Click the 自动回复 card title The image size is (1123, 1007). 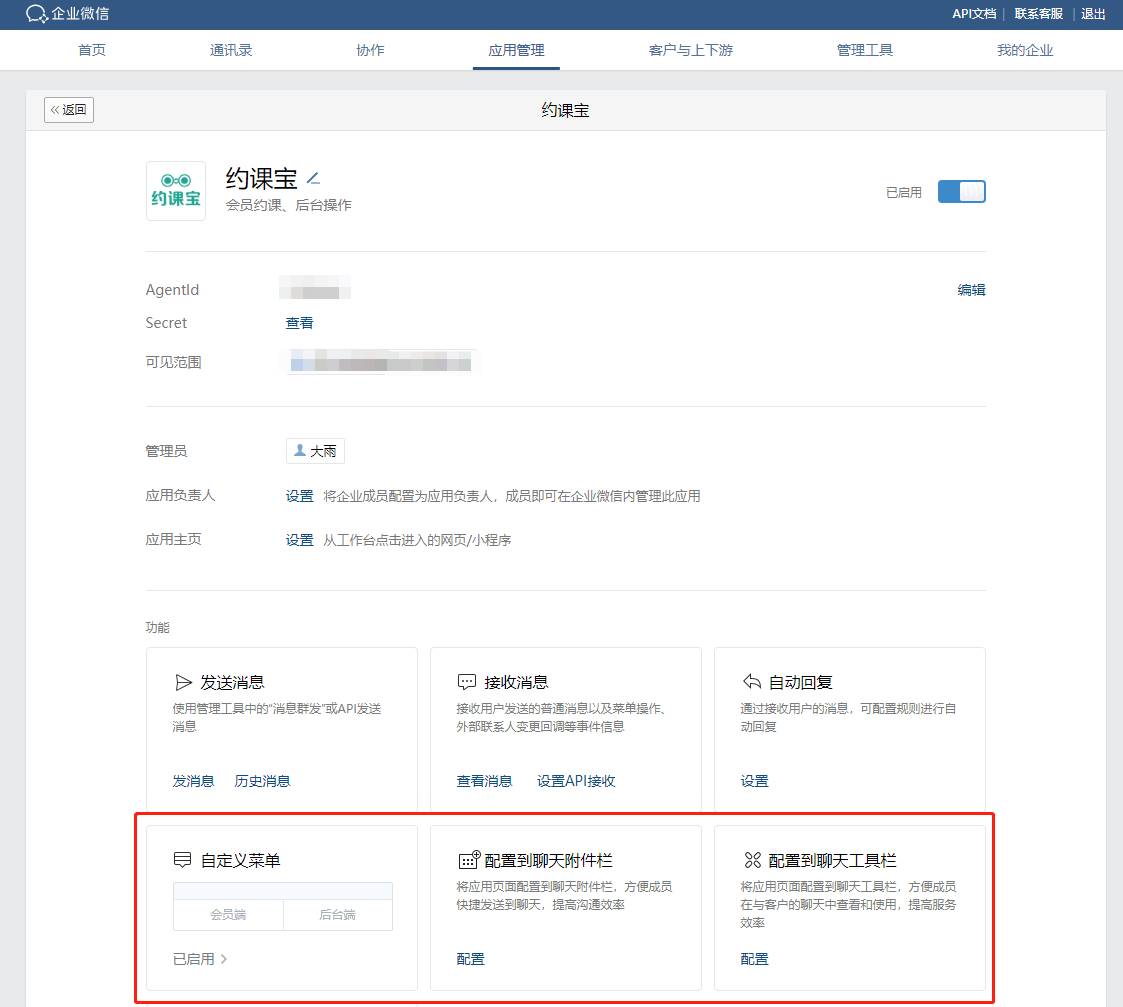tap(800, 683)
